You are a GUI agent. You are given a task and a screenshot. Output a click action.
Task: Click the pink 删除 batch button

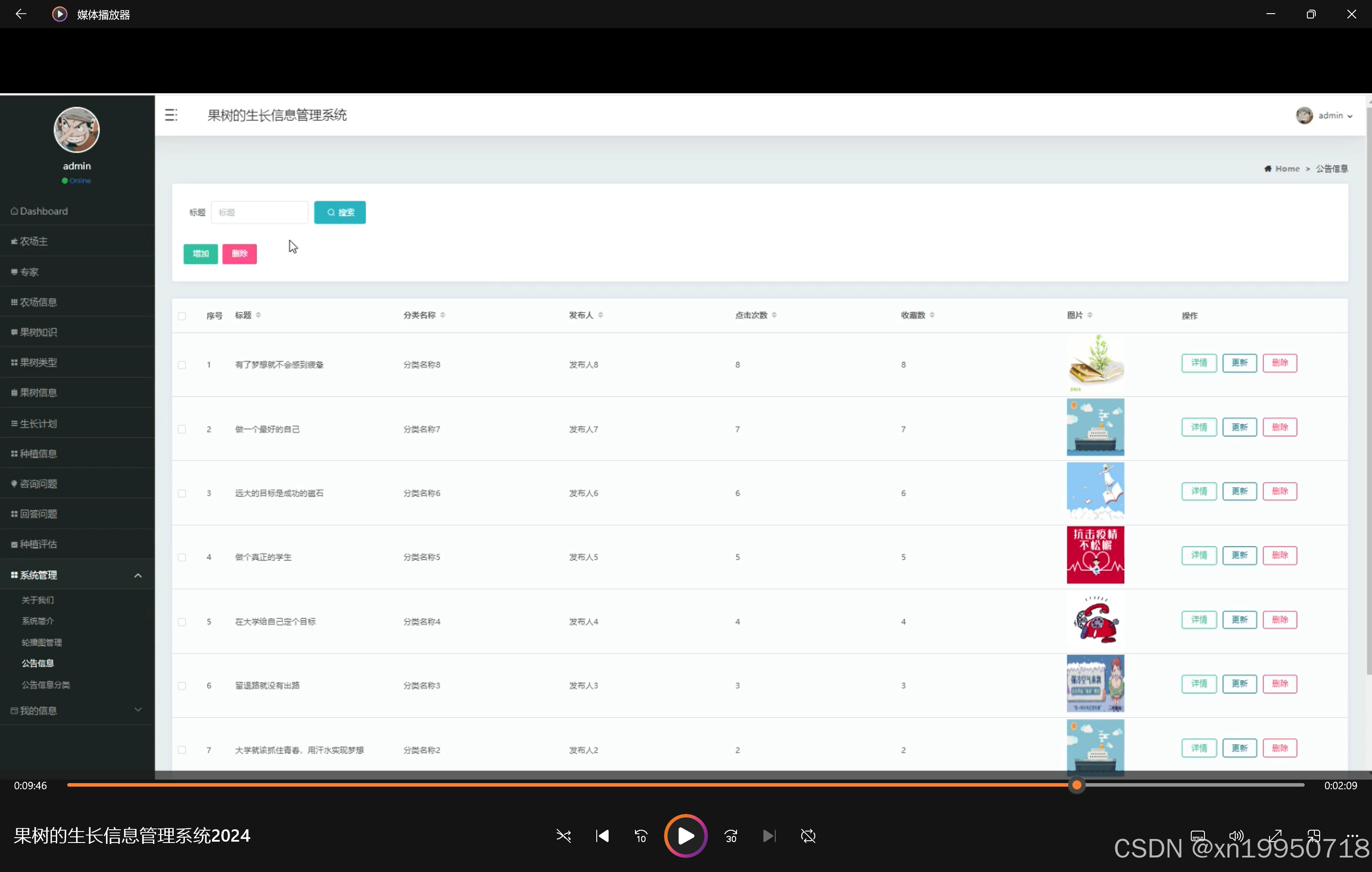click(239, 253)
